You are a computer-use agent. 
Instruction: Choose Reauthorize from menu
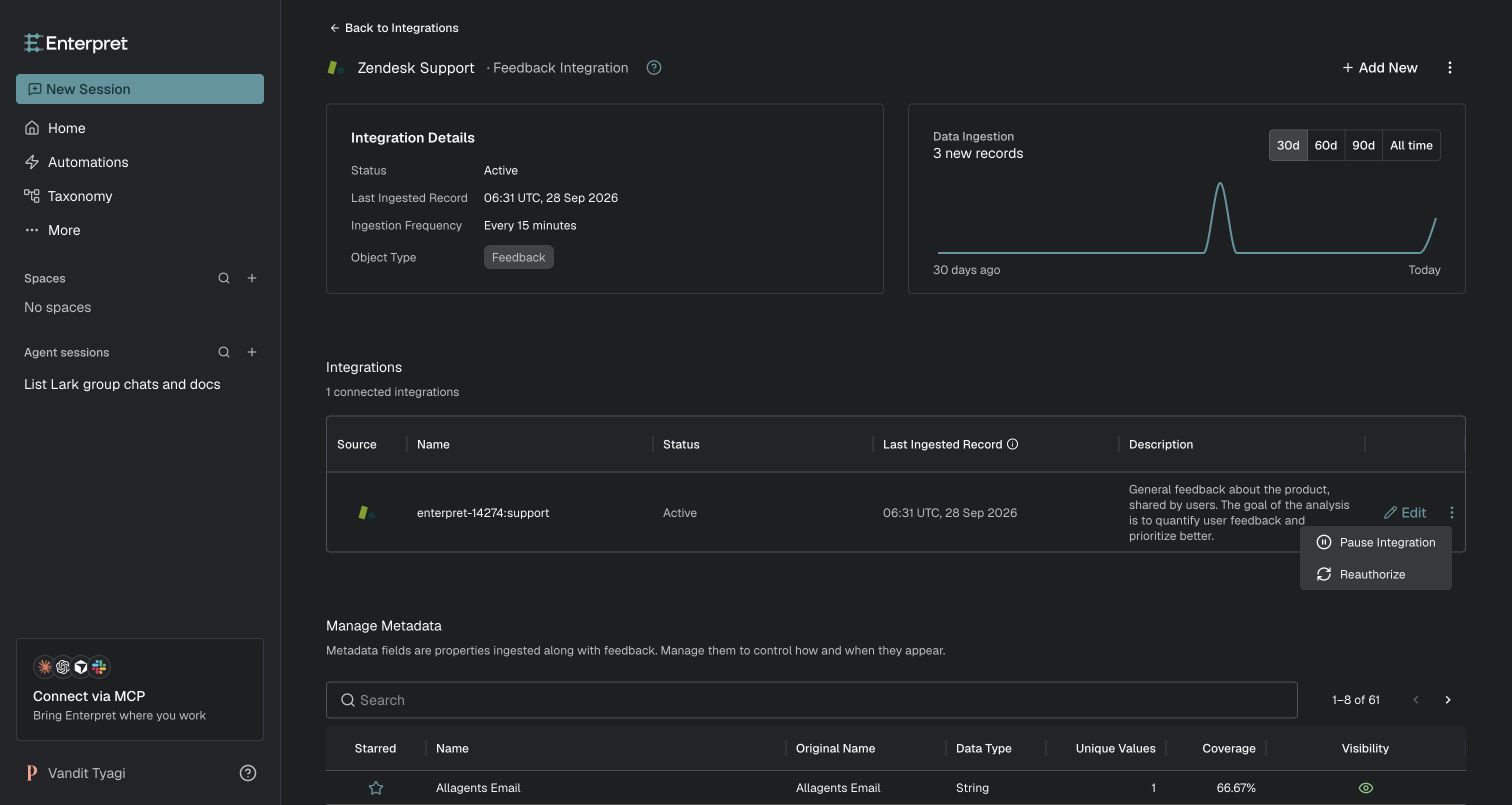(1376, 574)
